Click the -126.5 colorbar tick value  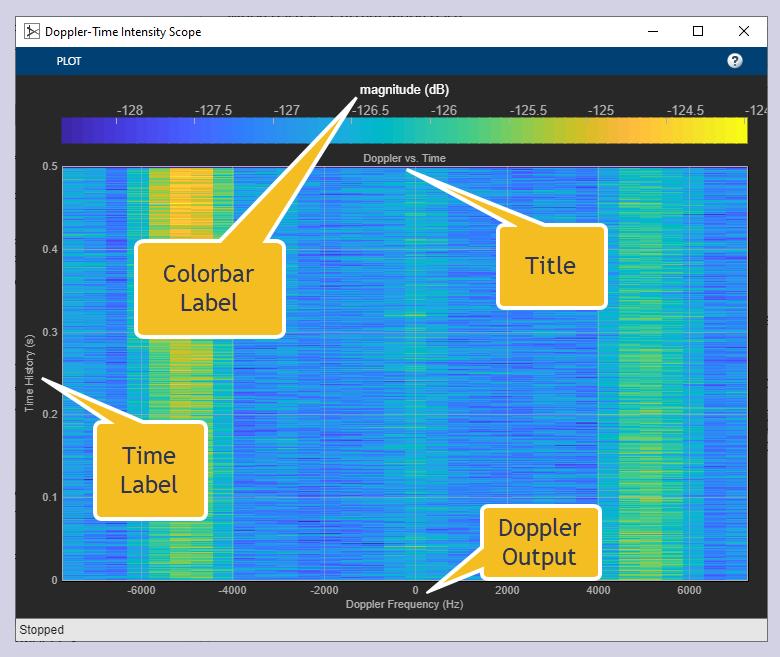[x=371, y=110]
